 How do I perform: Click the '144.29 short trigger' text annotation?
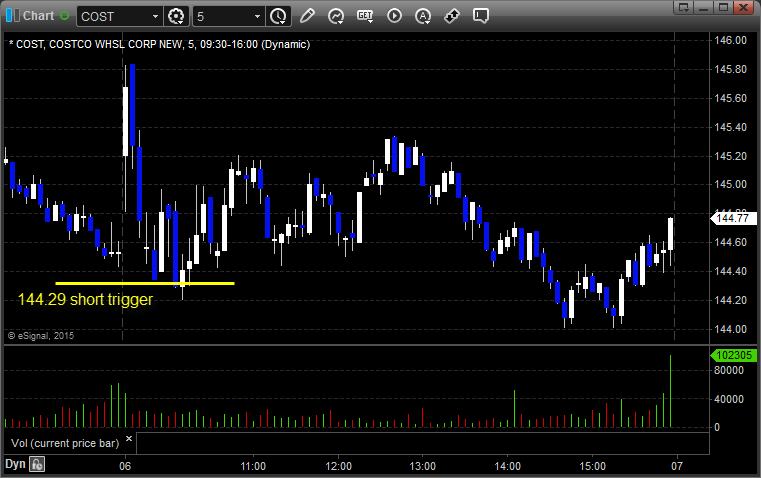tap(85, 299)
